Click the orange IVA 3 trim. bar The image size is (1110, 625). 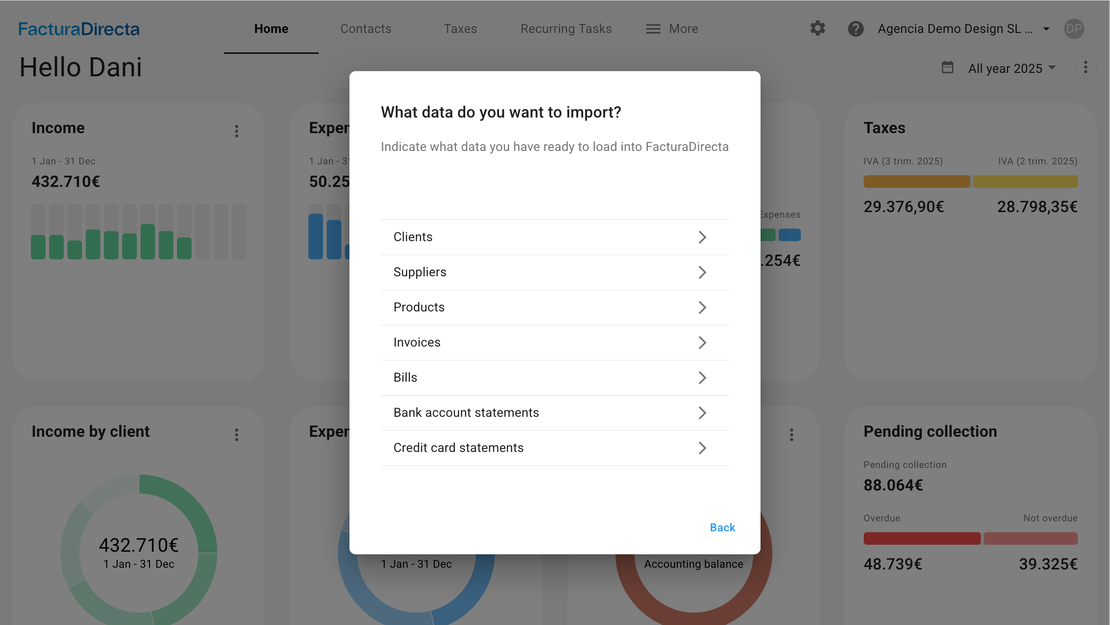[916, 182]
